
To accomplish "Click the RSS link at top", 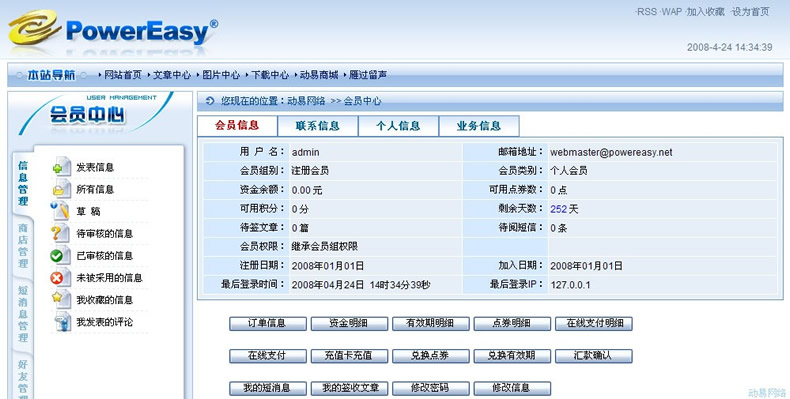I will pos(646,12).
